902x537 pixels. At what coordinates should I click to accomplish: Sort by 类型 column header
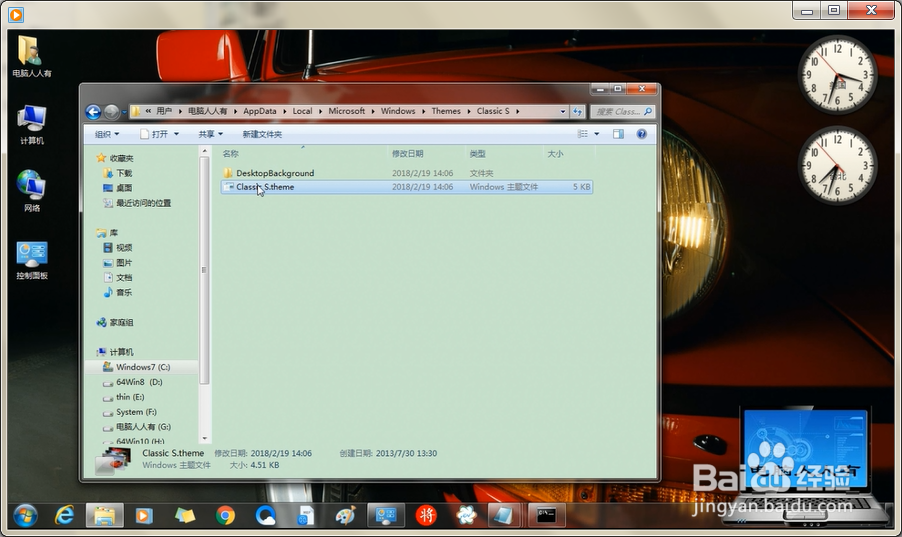coord(477,154)
